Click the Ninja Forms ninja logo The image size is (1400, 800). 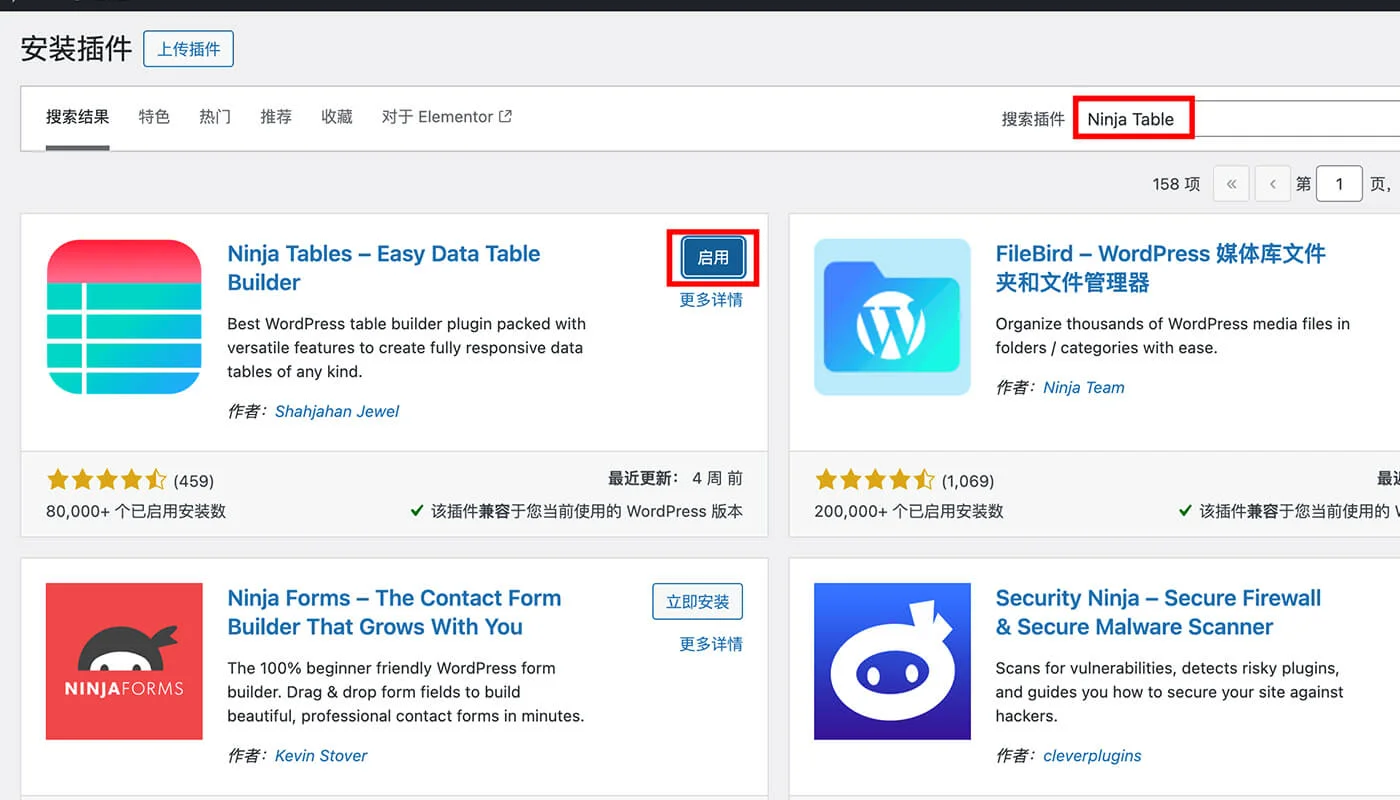[x=124, y=661]
